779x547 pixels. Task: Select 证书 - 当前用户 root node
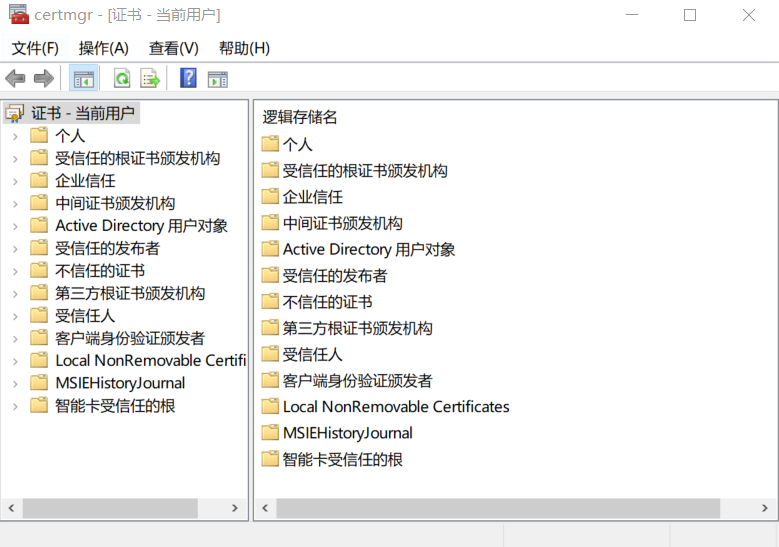click(x=82, y=113)
